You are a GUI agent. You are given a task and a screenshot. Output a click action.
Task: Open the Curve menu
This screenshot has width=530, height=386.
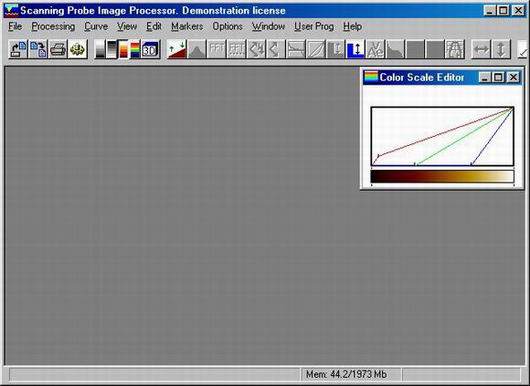coord(96,26)
